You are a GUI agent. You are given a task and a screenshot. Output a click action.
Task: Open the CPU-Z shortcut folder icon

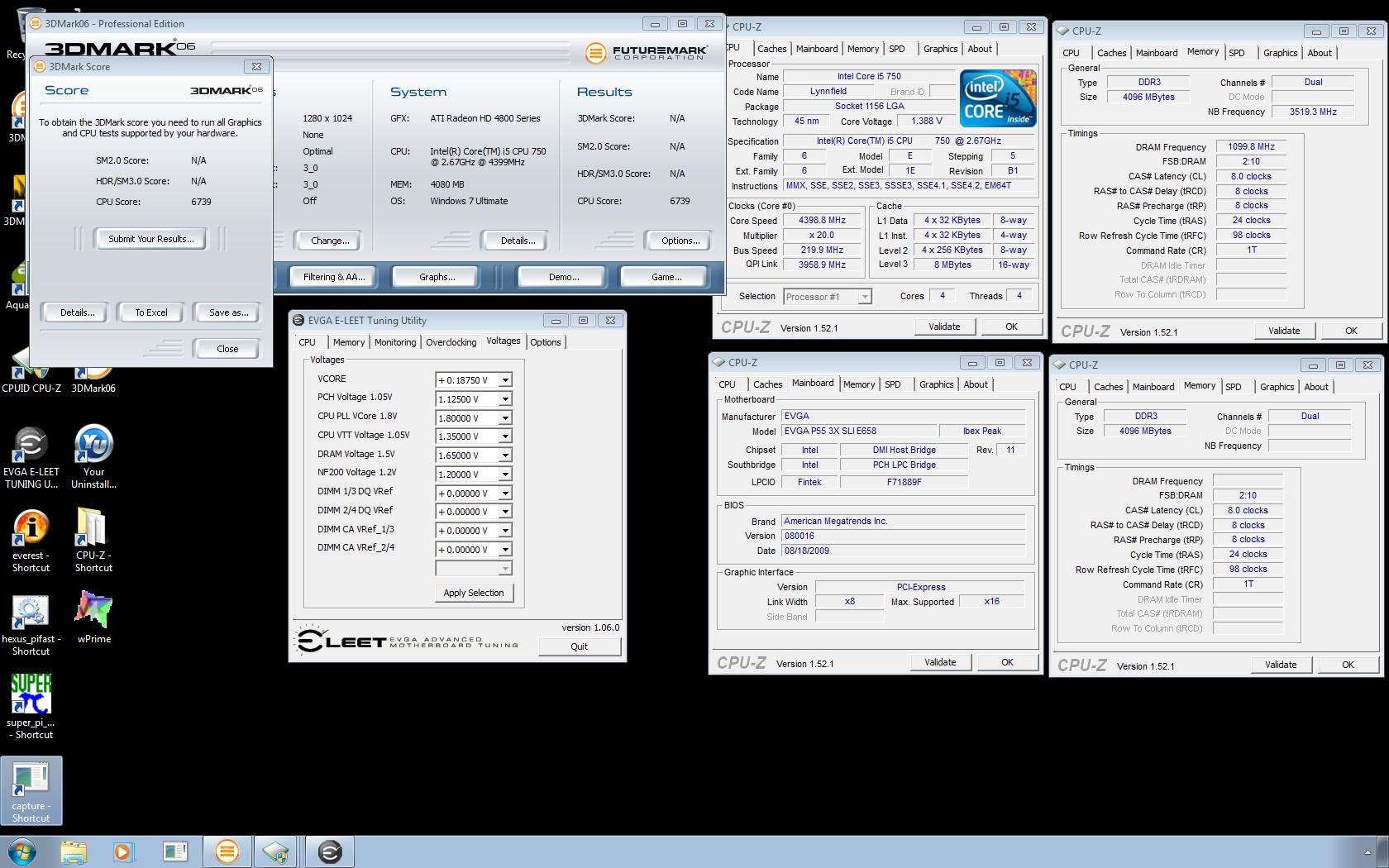(x=93, y=541)
